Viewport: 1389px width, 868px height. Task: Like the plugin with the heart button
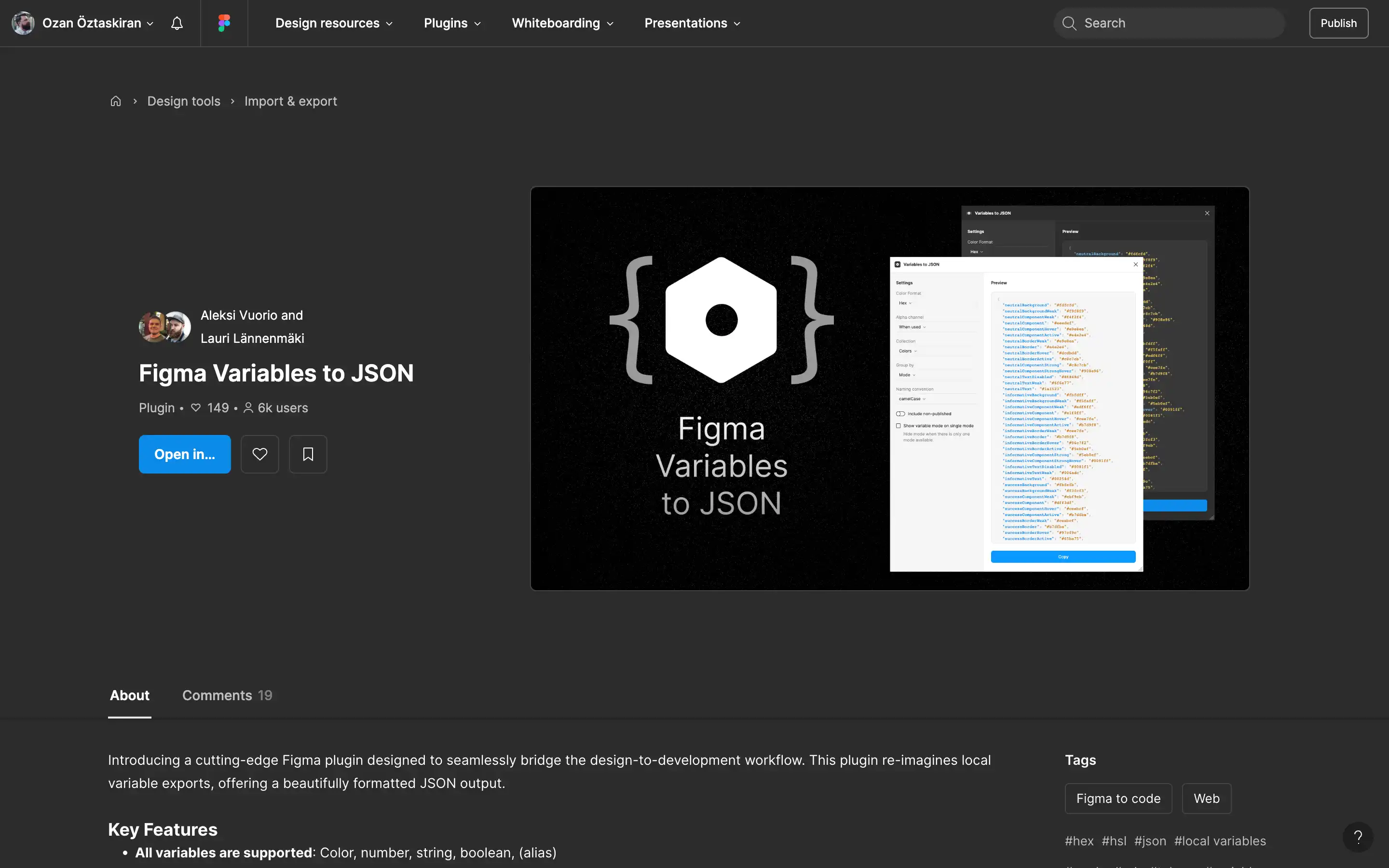pyautogui.click(x=260, y=454)
